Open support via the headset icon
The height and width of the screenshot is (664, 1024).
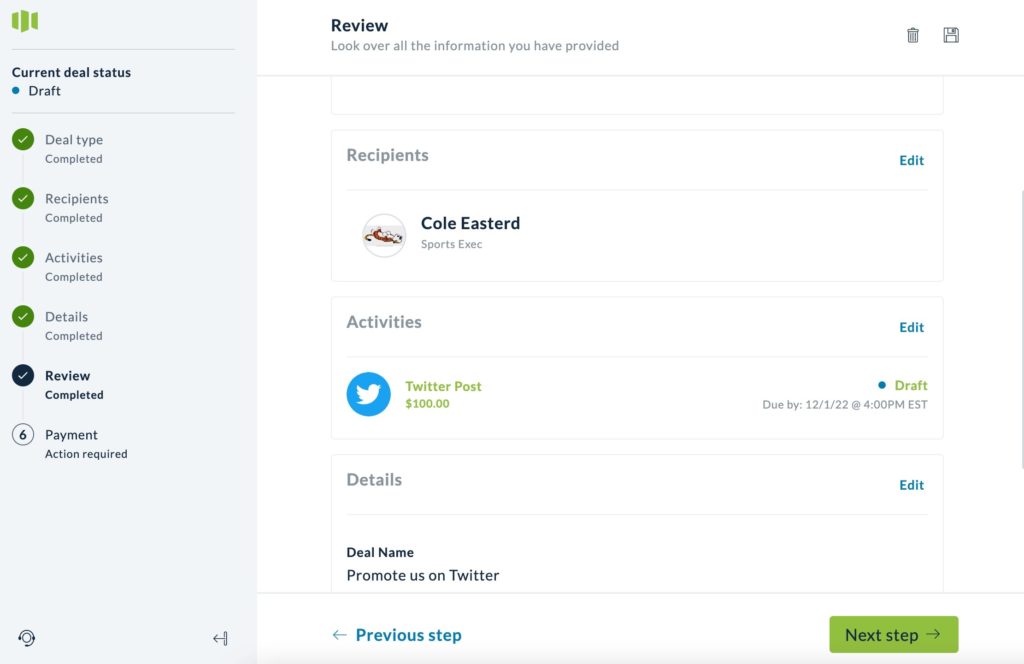27,638
